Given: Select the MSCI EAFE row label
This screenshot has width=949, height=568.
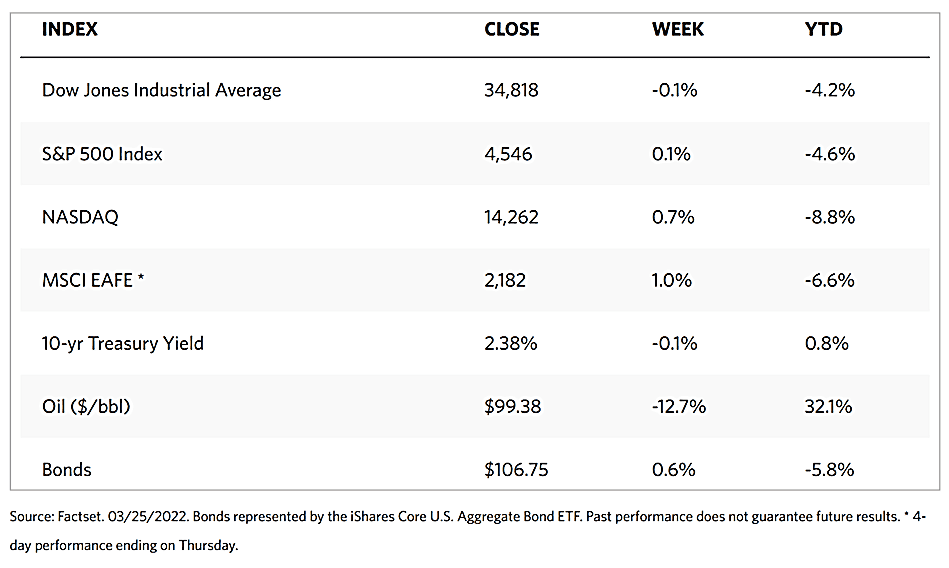Looking at the screenshot, I should point(94,280).
